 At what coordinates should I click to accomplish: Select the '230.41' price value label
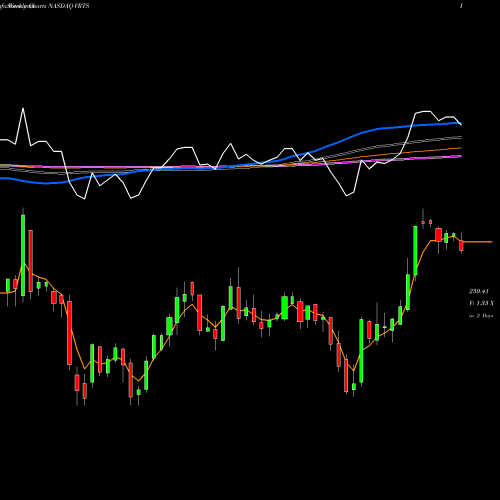pos(479,291)
